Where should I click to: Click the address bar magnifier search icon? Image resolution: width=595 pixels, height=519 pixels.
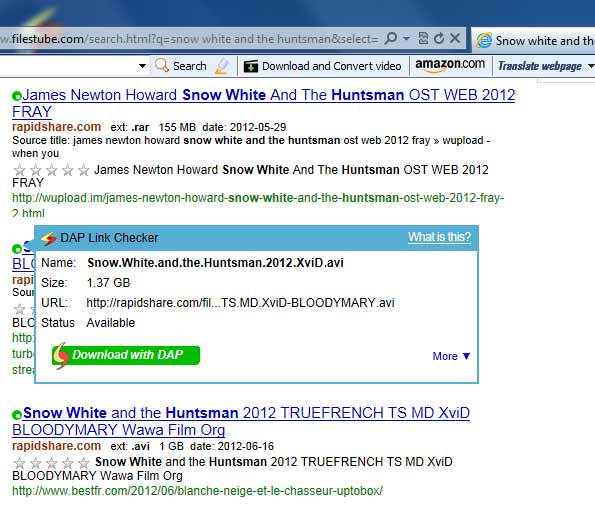[x=391, y=38]
